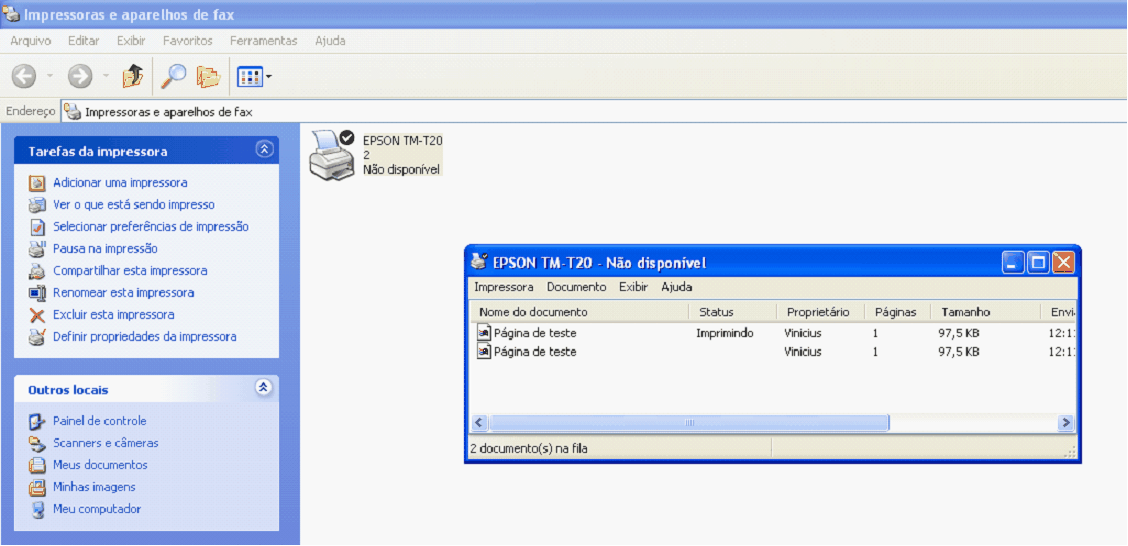Collapse the Outros locais panel

pos(264,388)
